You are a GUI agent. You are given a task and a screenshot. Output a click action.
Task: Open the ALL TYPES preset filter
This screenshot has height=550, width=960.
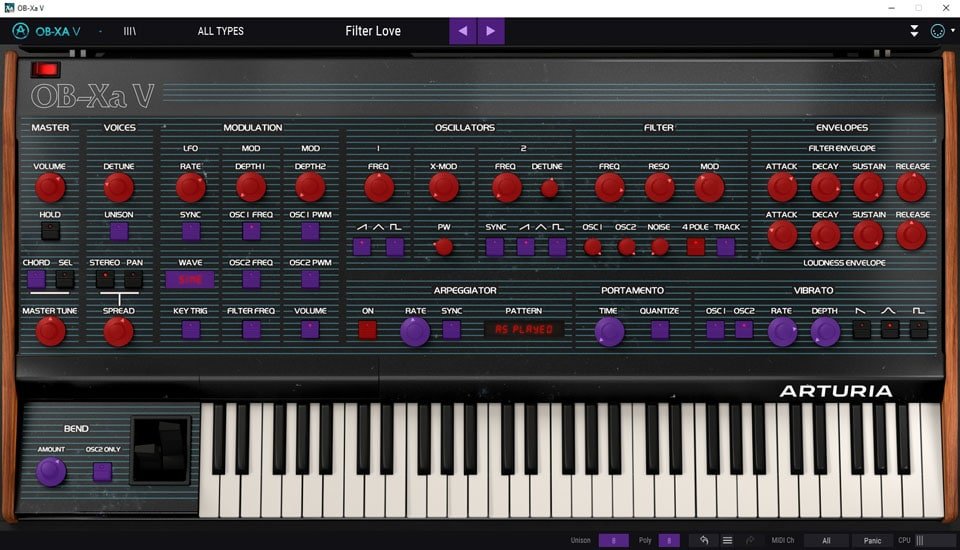[x=220, y=31]
